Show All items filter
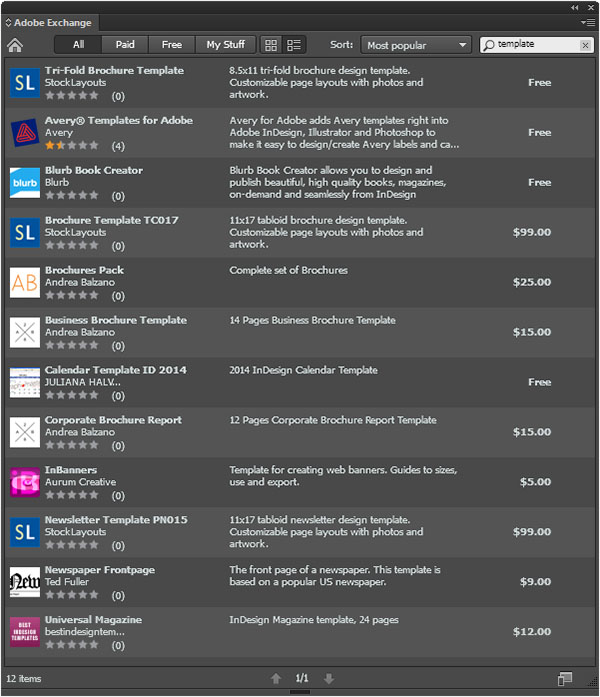 78,45
